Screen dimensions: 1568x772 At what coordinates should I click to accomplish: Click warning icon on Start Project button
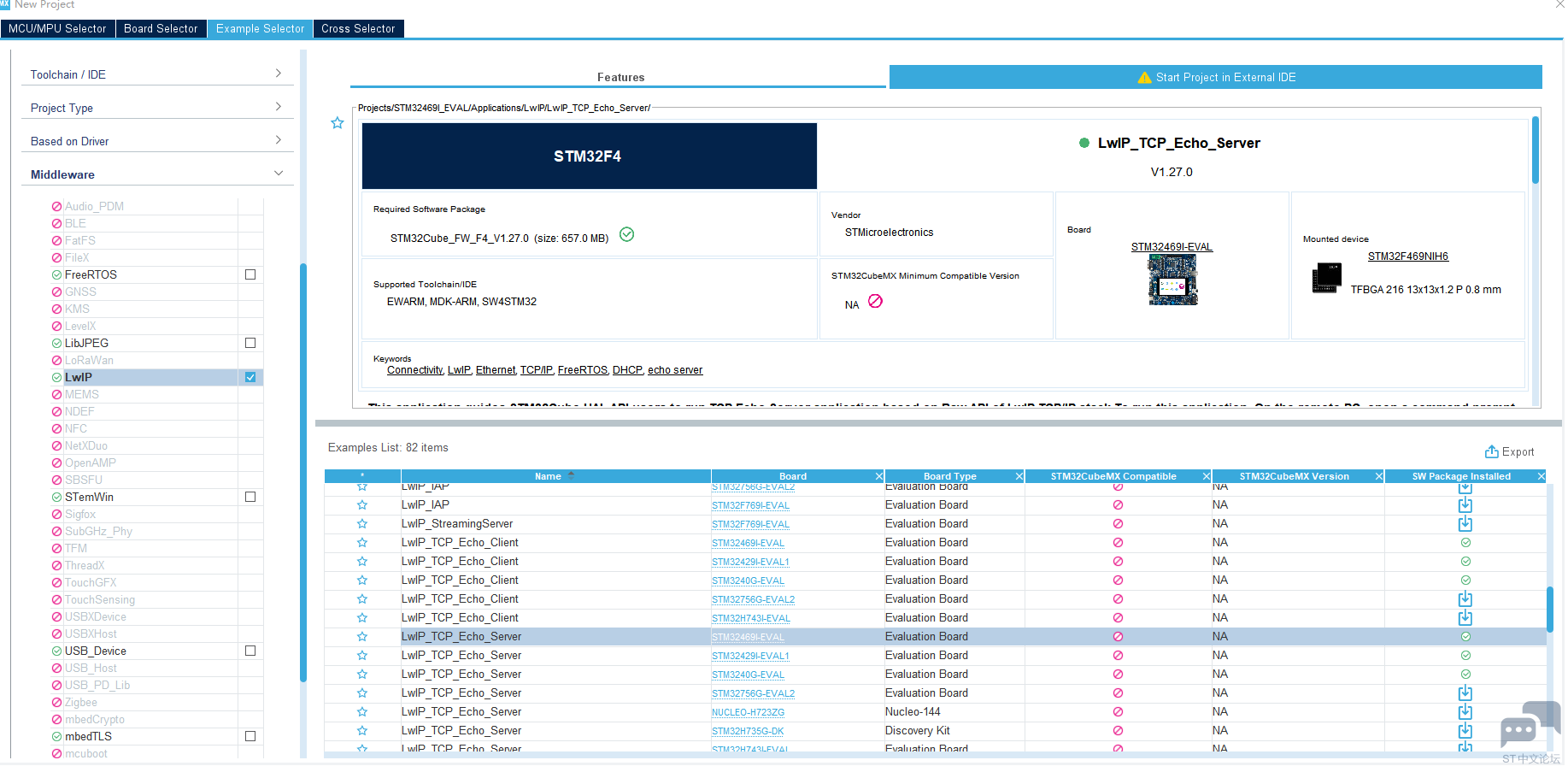tap(1145, 77)
